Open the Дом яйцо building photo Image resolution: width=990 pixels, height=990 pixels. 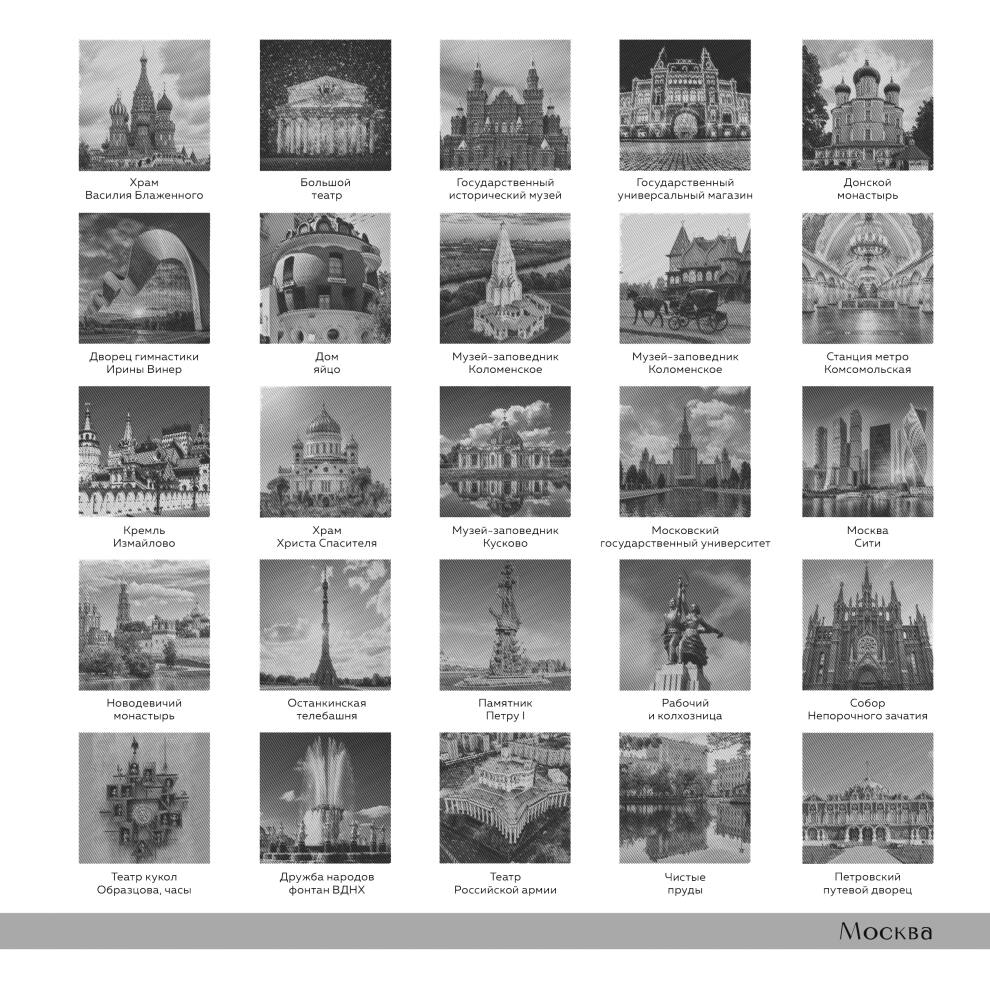[x=325, y=278]
